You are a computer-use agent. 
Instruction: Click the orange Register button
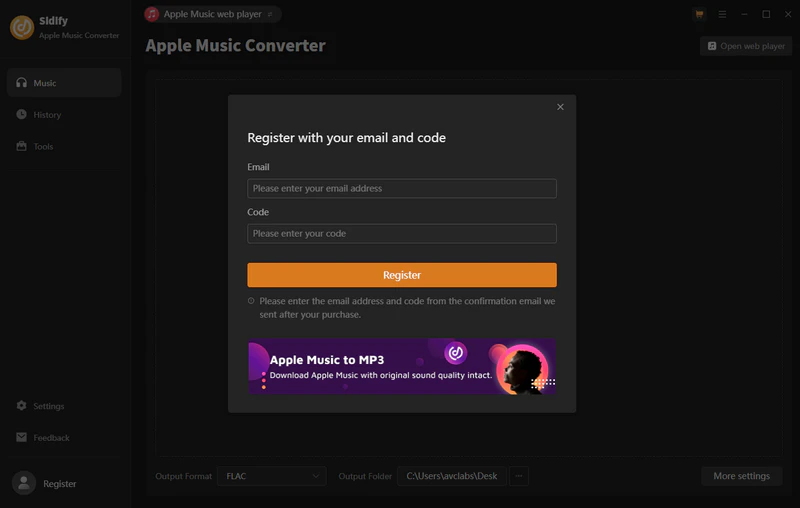tap(402, 275)
